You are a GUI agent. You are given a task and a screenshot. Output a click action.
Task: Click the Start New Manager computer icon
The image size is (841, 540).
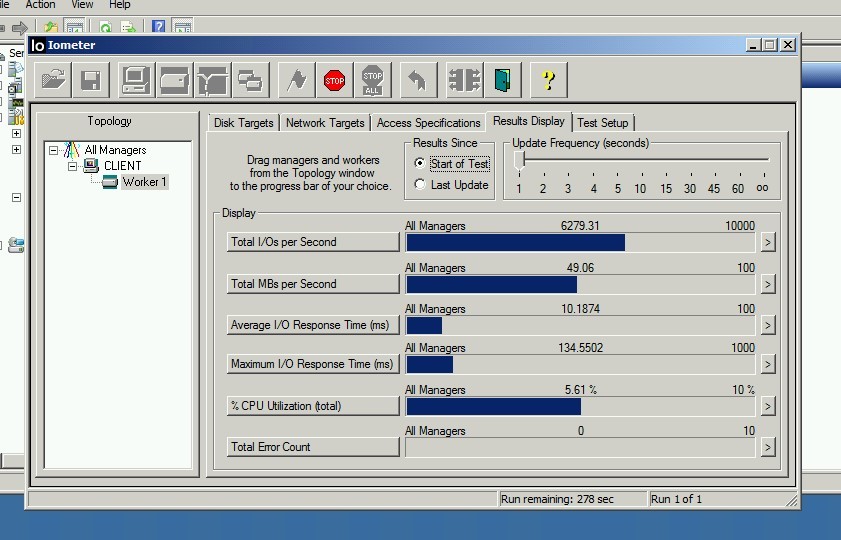pos(135,79)
